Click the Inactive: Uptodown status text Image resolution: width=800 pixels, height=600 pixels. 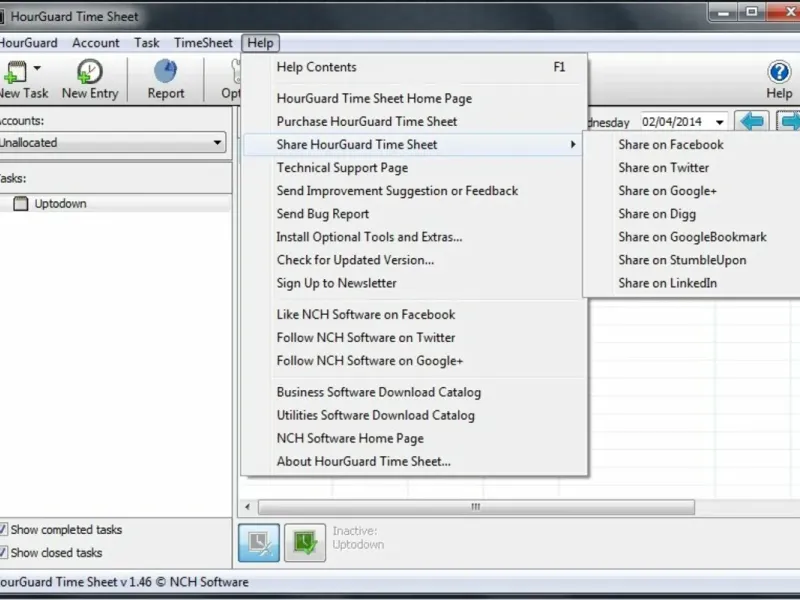click(x=358, y=538)
